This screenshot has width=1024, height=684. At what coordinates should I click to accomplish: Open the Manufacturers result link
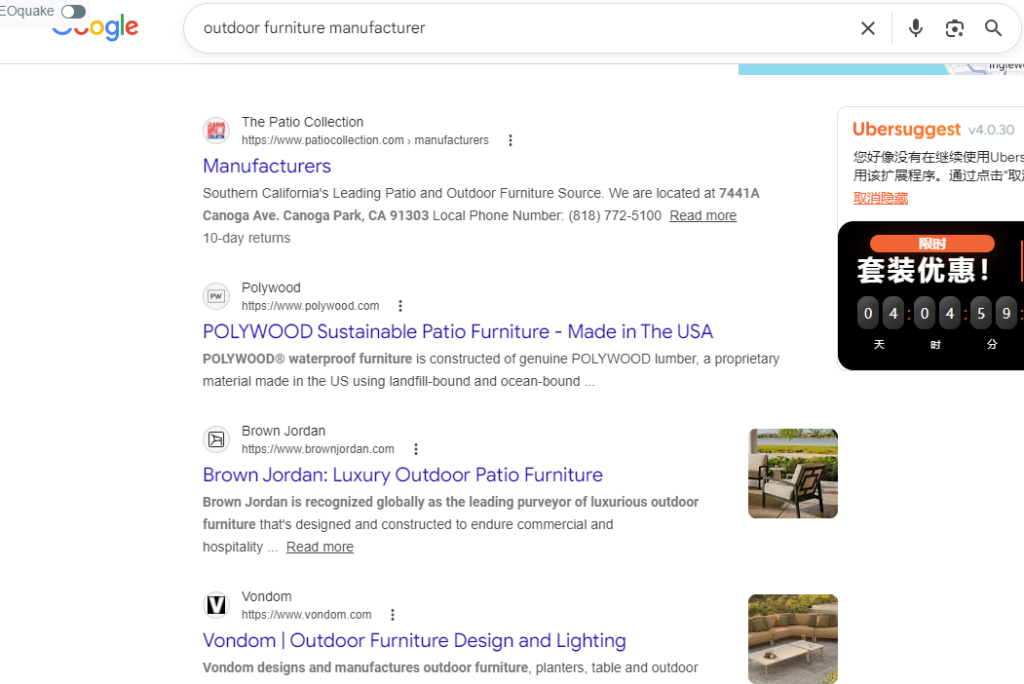click(x=266, y=166)
